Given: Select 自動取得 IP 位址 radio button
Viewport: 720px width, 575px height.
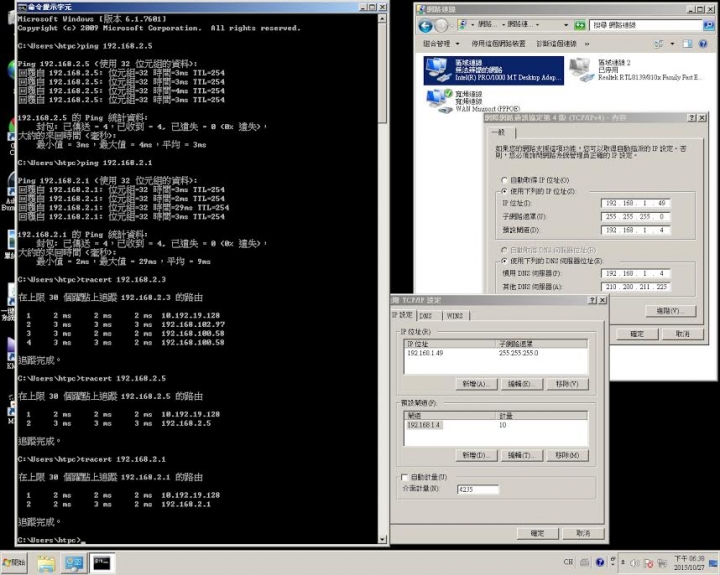Looking at the screenshot, I should pyautogui.click(x=504, y=180).
